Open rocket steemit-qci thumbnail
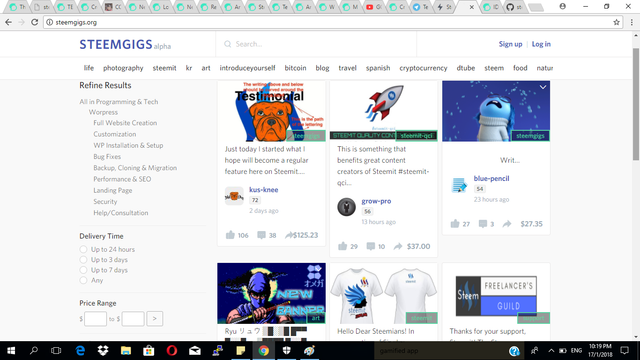This screenshot has height=360, width=640. coord(384,111)
